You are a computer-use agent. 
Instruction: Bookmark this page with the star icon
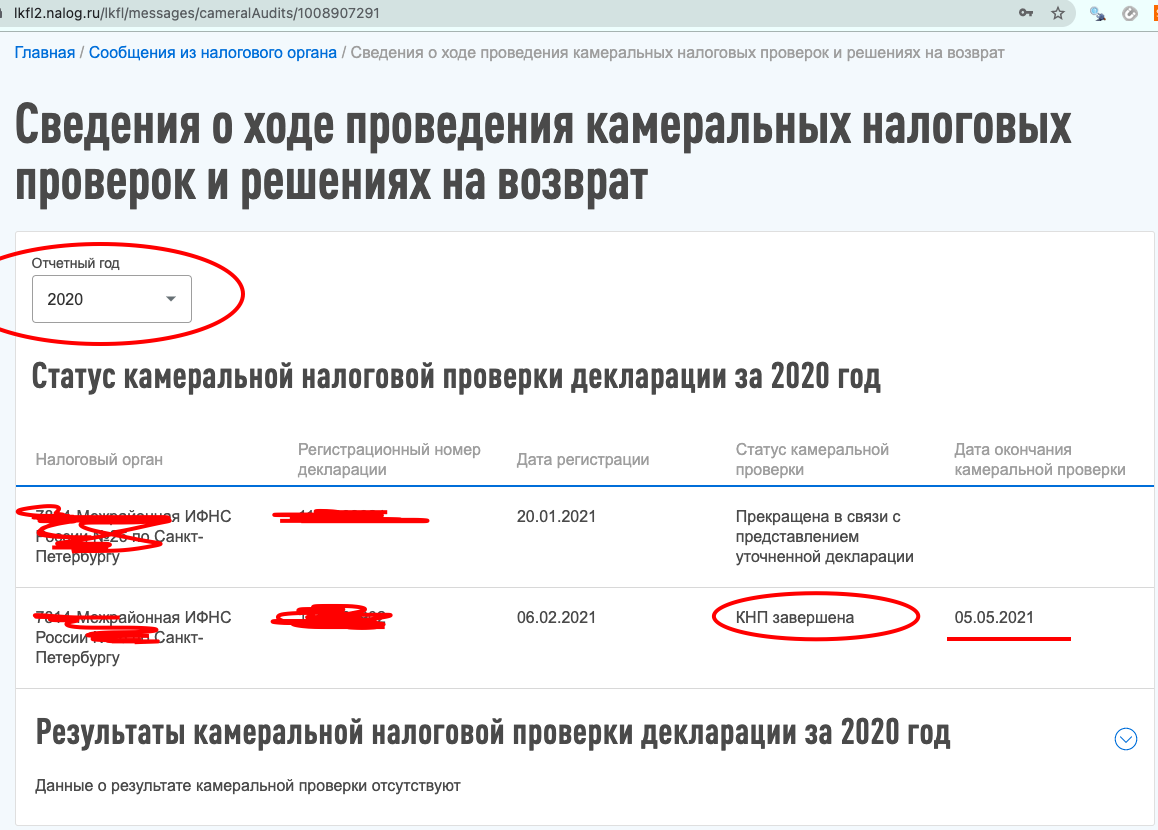pos(1058,13)
